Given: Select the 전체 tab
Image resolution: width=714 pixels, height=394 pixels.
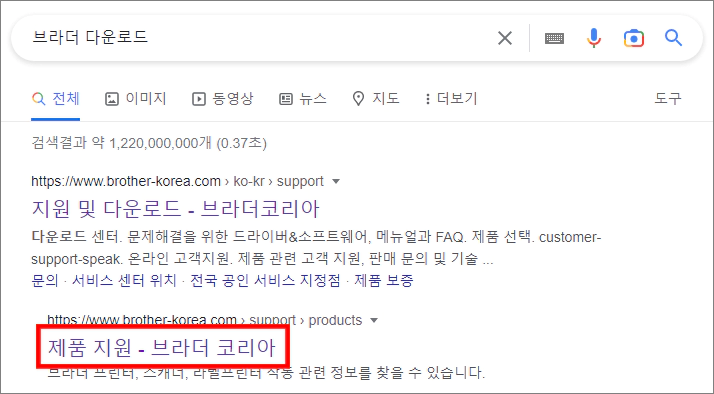Looking at the screenshot, I should click(56, 98).
